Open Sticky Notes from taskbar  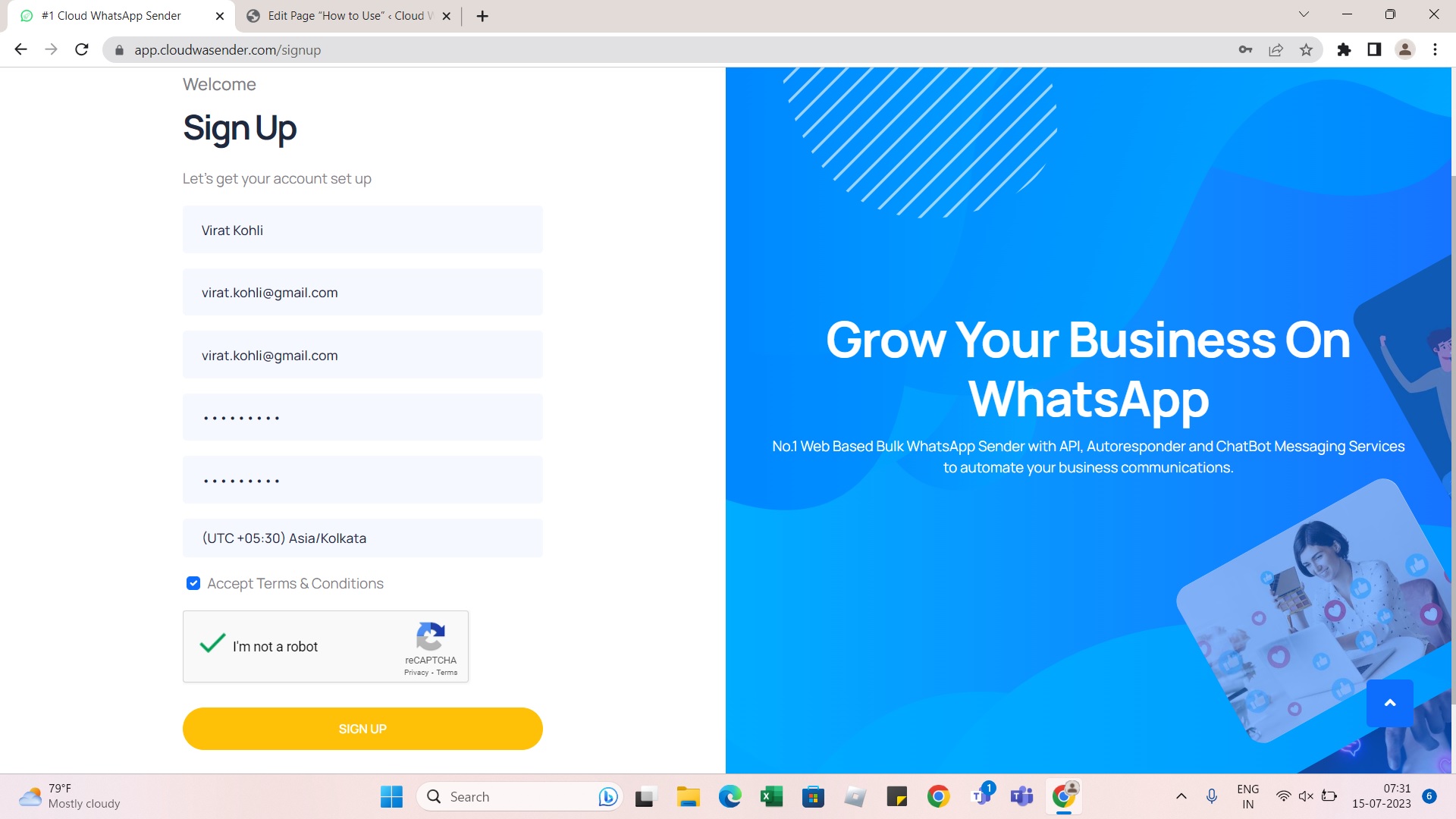pyautogui.click(x=896, y=796)
